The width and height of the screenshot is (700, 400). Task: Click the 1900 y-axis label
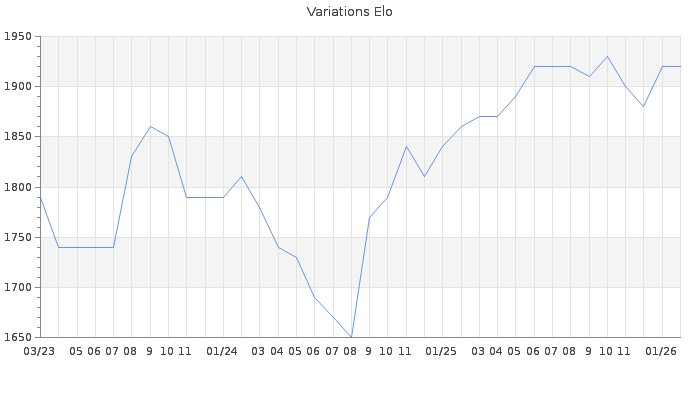coord(19,87)
